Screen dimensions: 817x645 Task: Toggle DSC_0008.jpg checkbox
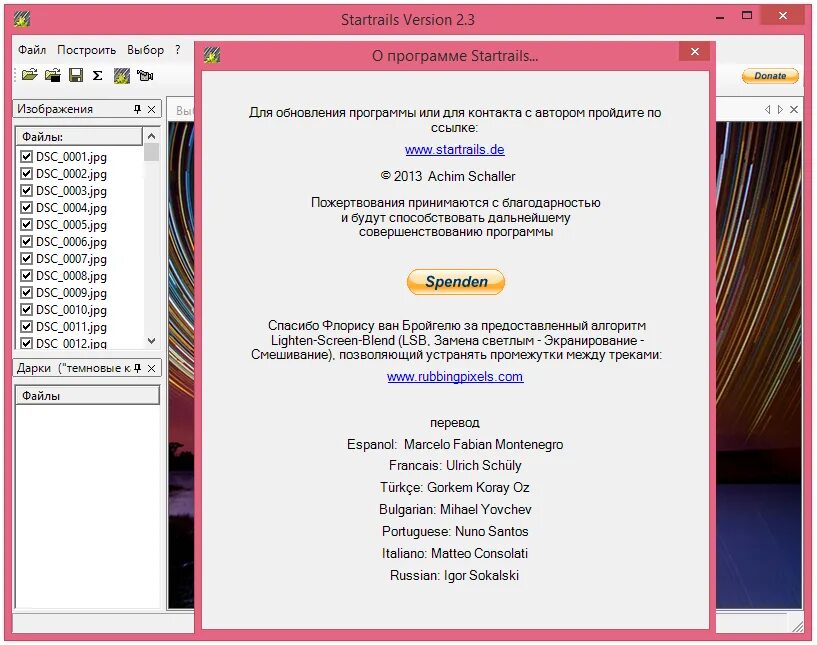click(27, 275)
